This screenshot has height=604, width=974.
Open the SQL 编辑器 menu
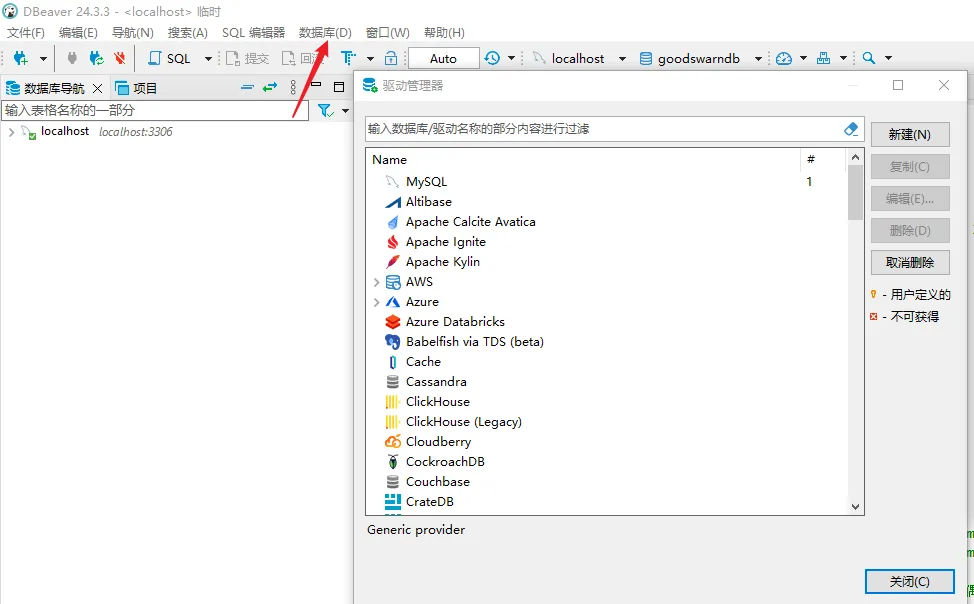(253, 32)
